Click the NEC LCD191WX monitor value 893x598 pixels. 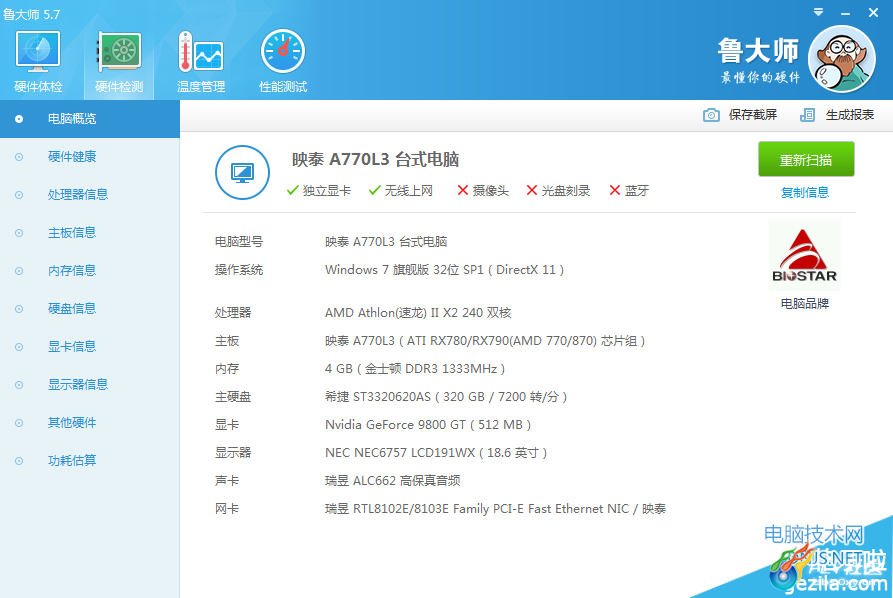436,453
